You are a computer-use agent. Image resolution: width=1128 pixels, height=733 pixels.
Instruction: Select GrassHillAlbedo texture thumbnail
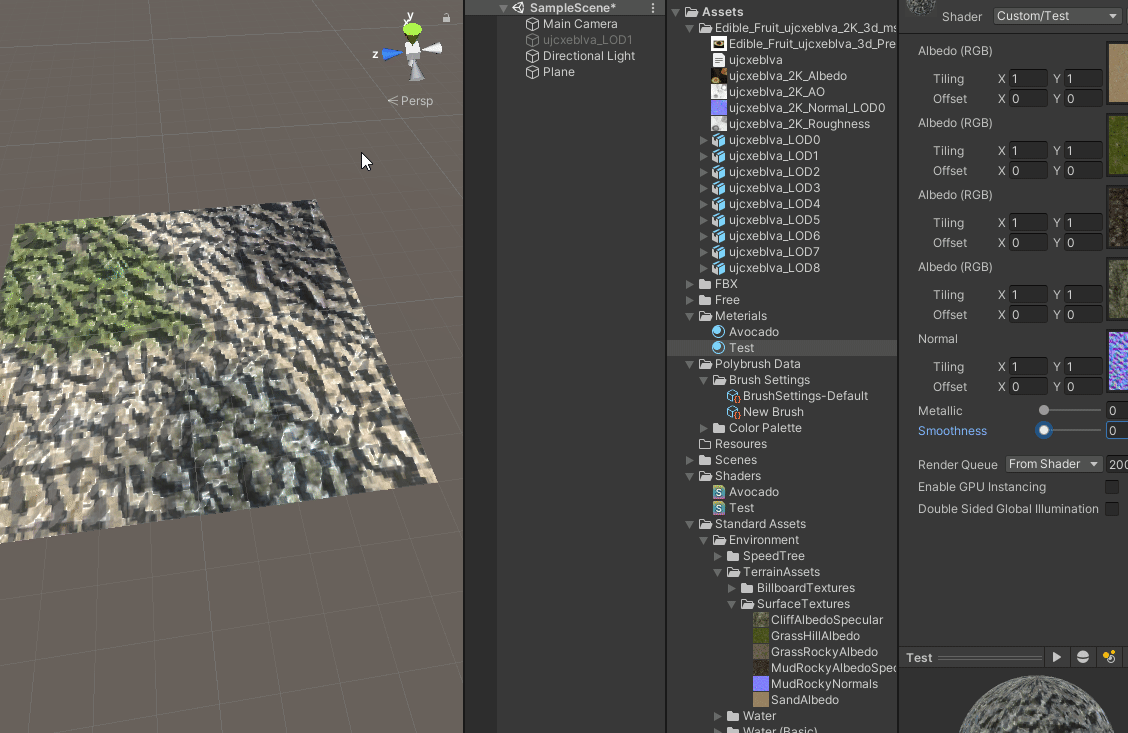[x=760, y=636]
